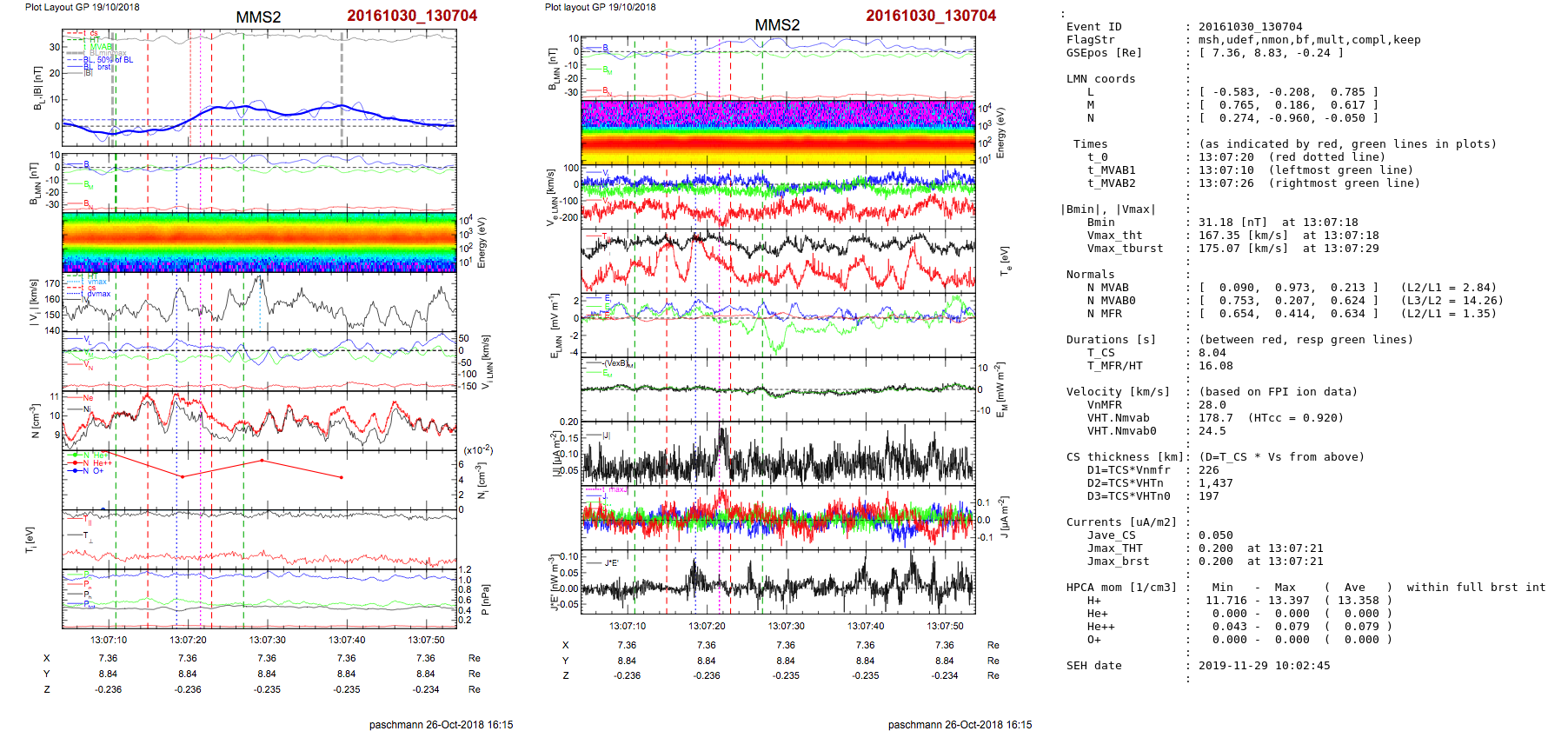Select the He++ row in the HPCA table
Screen dimensions: 1568x731
coord(1100,627)
